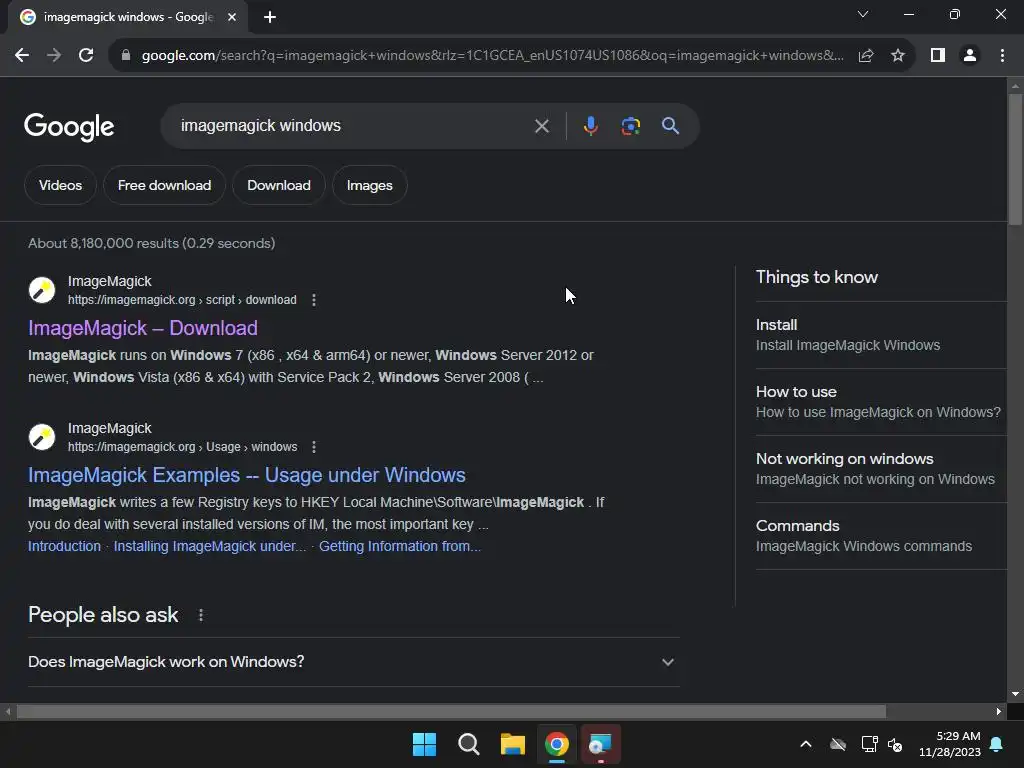
Task: Open network tray icon
Action: tap(869, 744)
